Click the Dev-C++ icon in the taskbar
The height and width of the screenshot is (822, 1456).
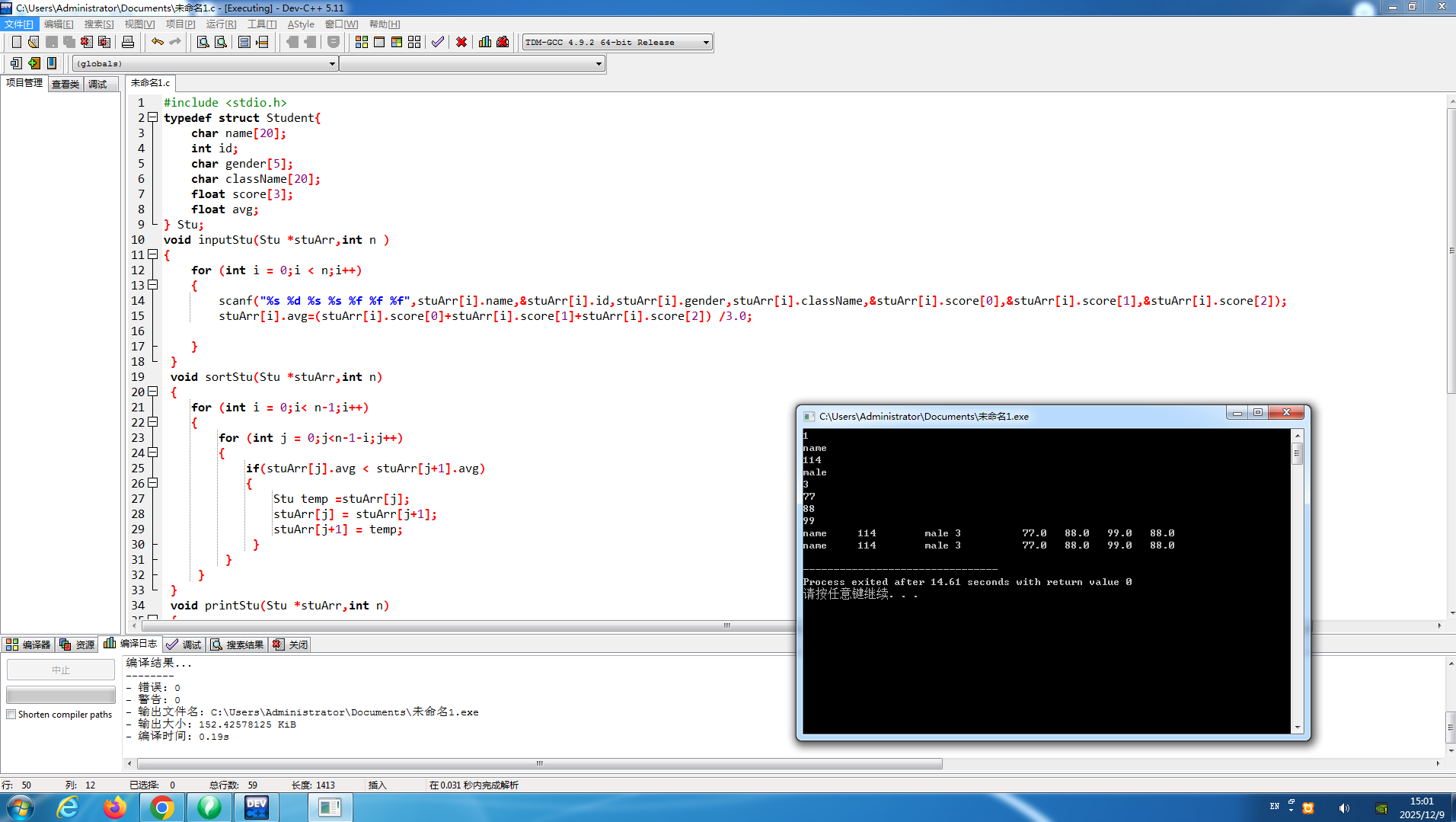[x=256, y=807]
